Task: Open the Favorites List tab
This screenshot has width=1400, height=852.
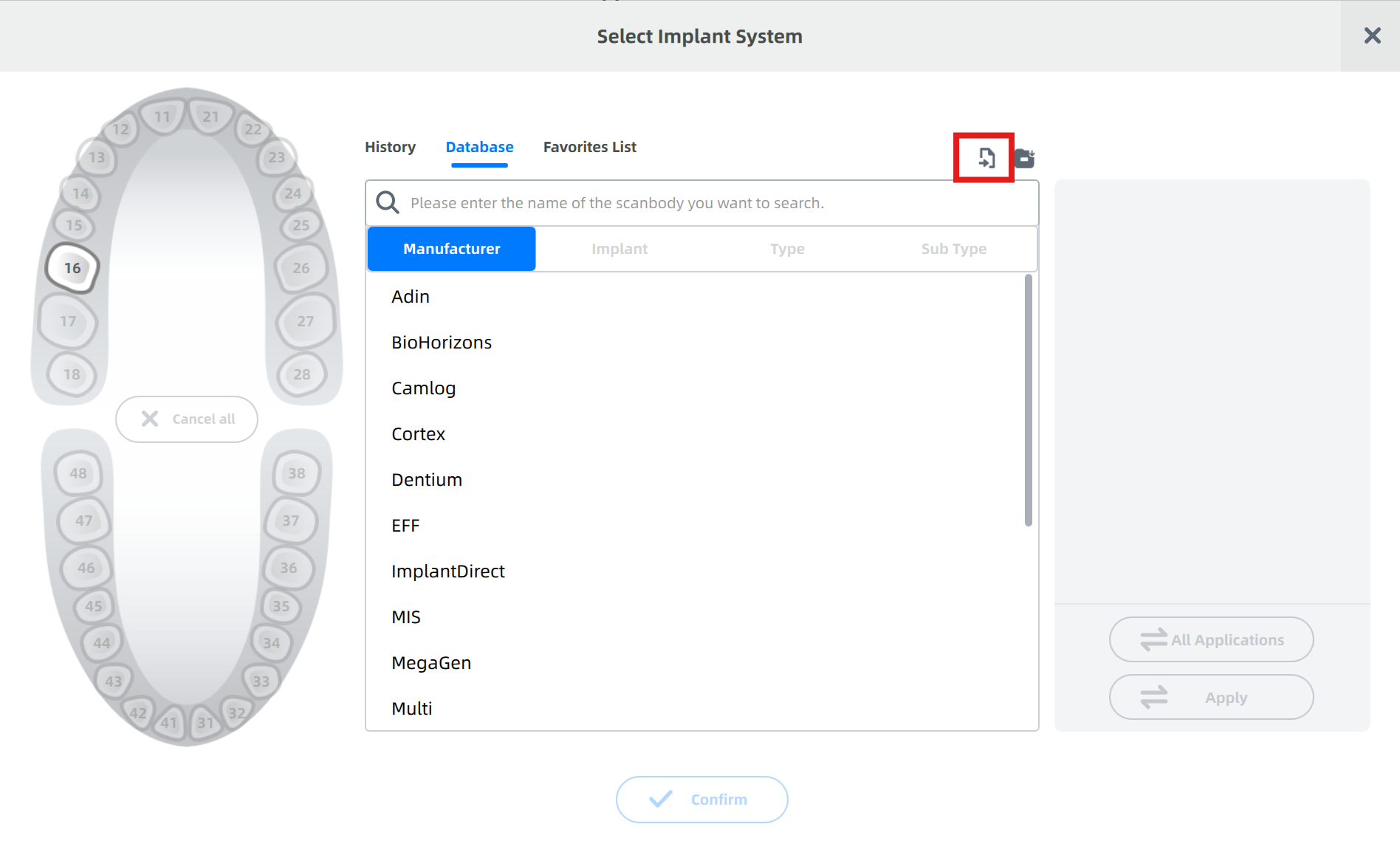Action: [x=590, y=147]
